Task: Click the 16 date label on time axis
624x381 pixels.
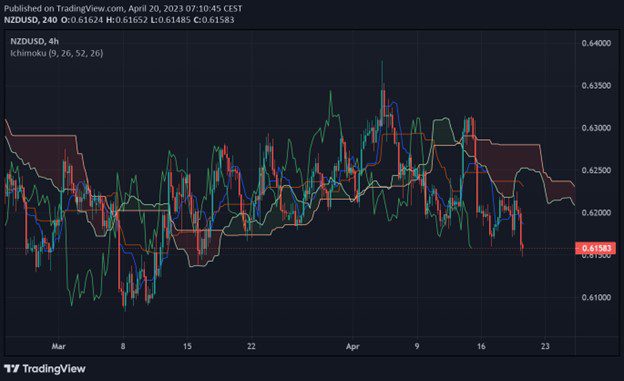Action: pyautogui.click(x=481, y=346)
